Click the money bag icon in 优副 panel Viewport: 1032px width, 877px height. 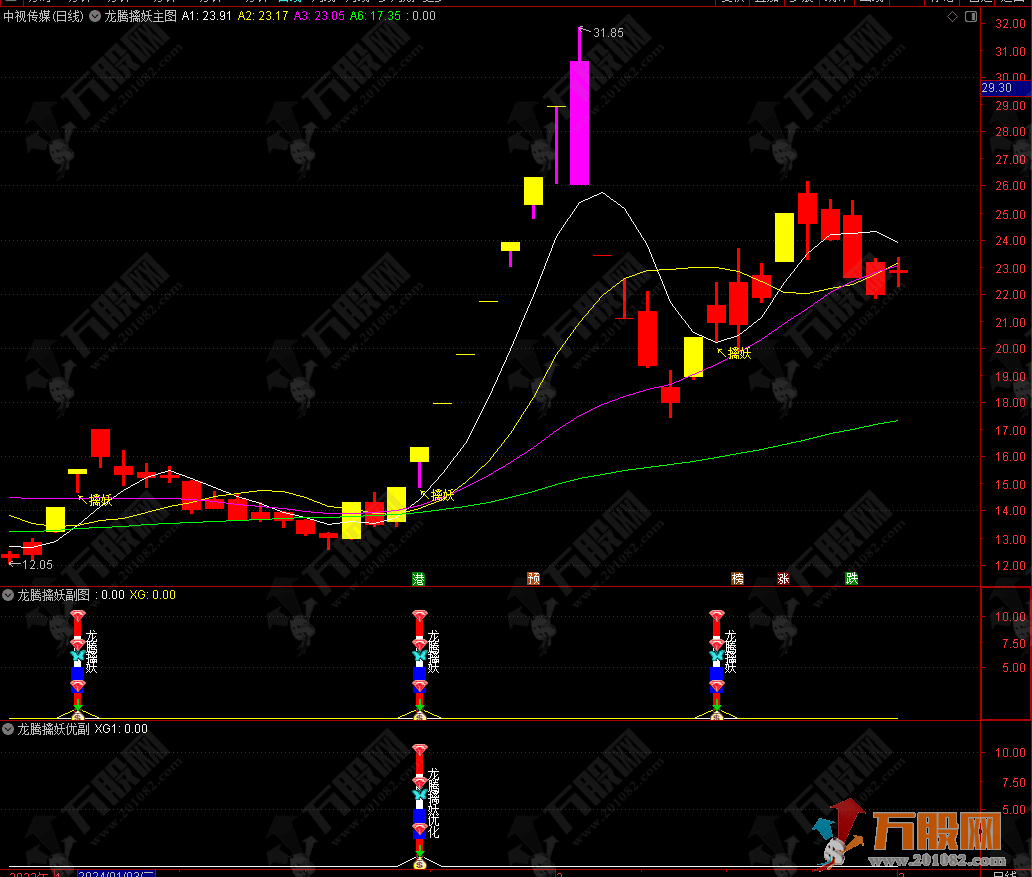420,863
